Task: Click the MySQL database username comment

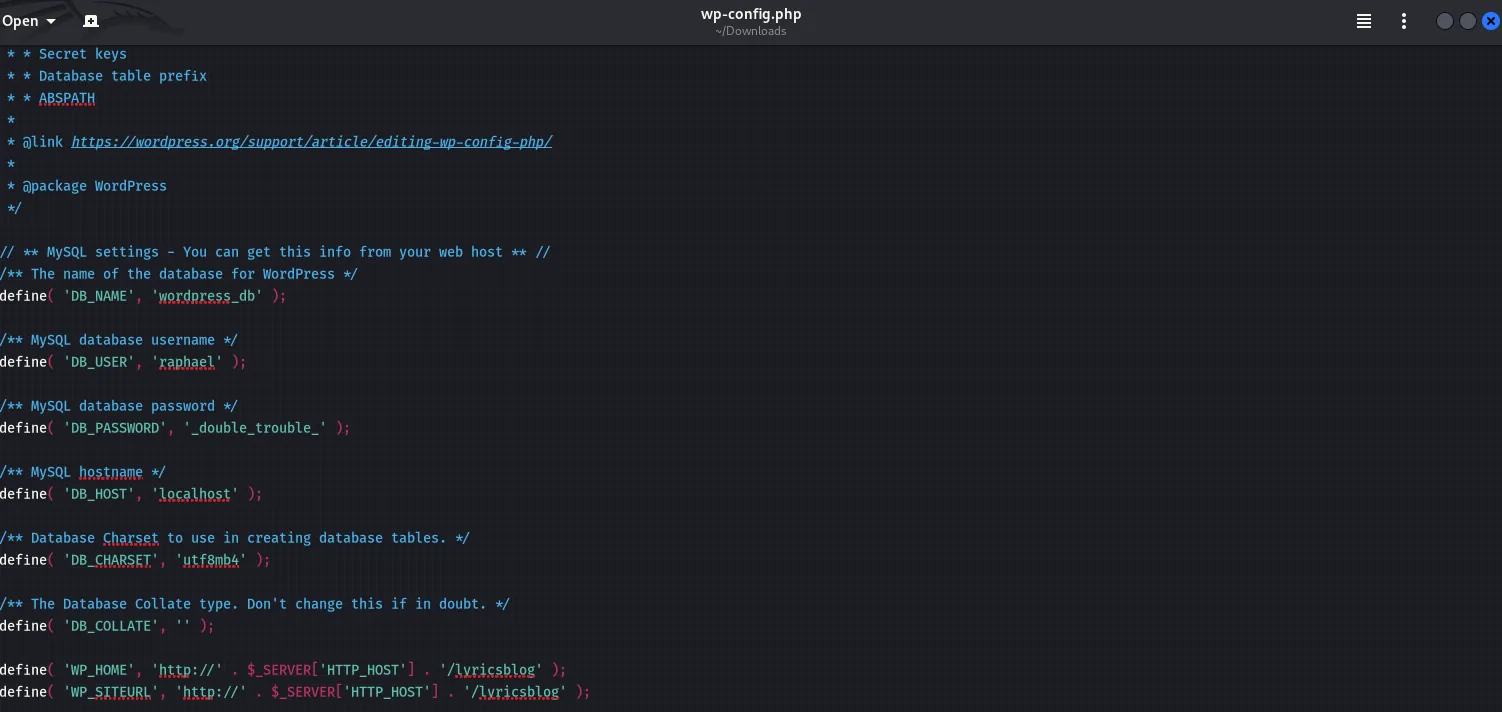Action: 119,340
